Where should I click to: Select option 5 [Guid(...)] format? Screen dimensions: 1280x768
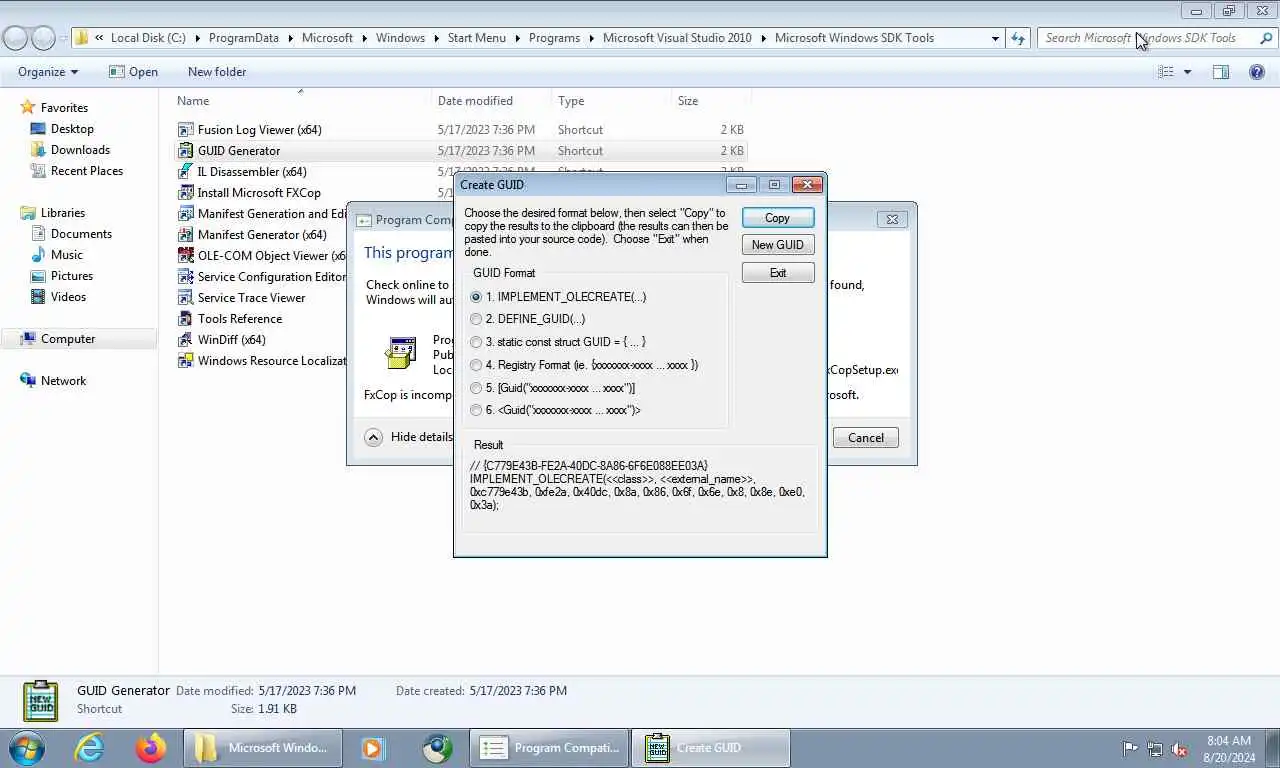476,388
